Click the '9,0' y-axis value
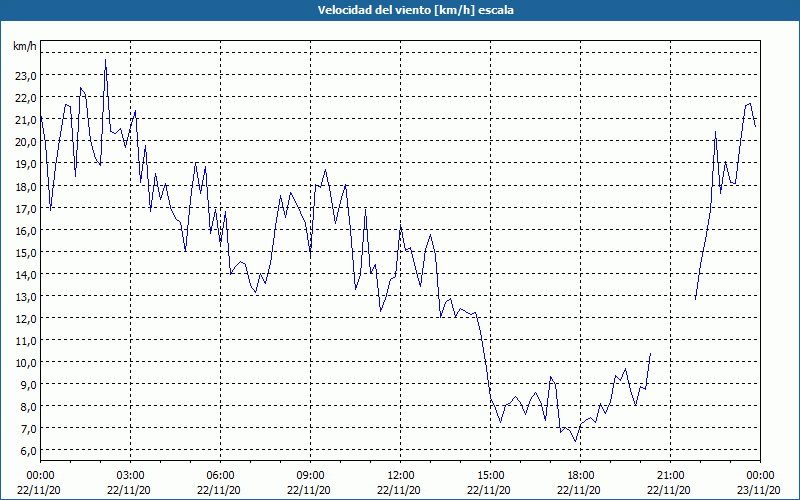 pyautogui.click(x=28, y=385)
